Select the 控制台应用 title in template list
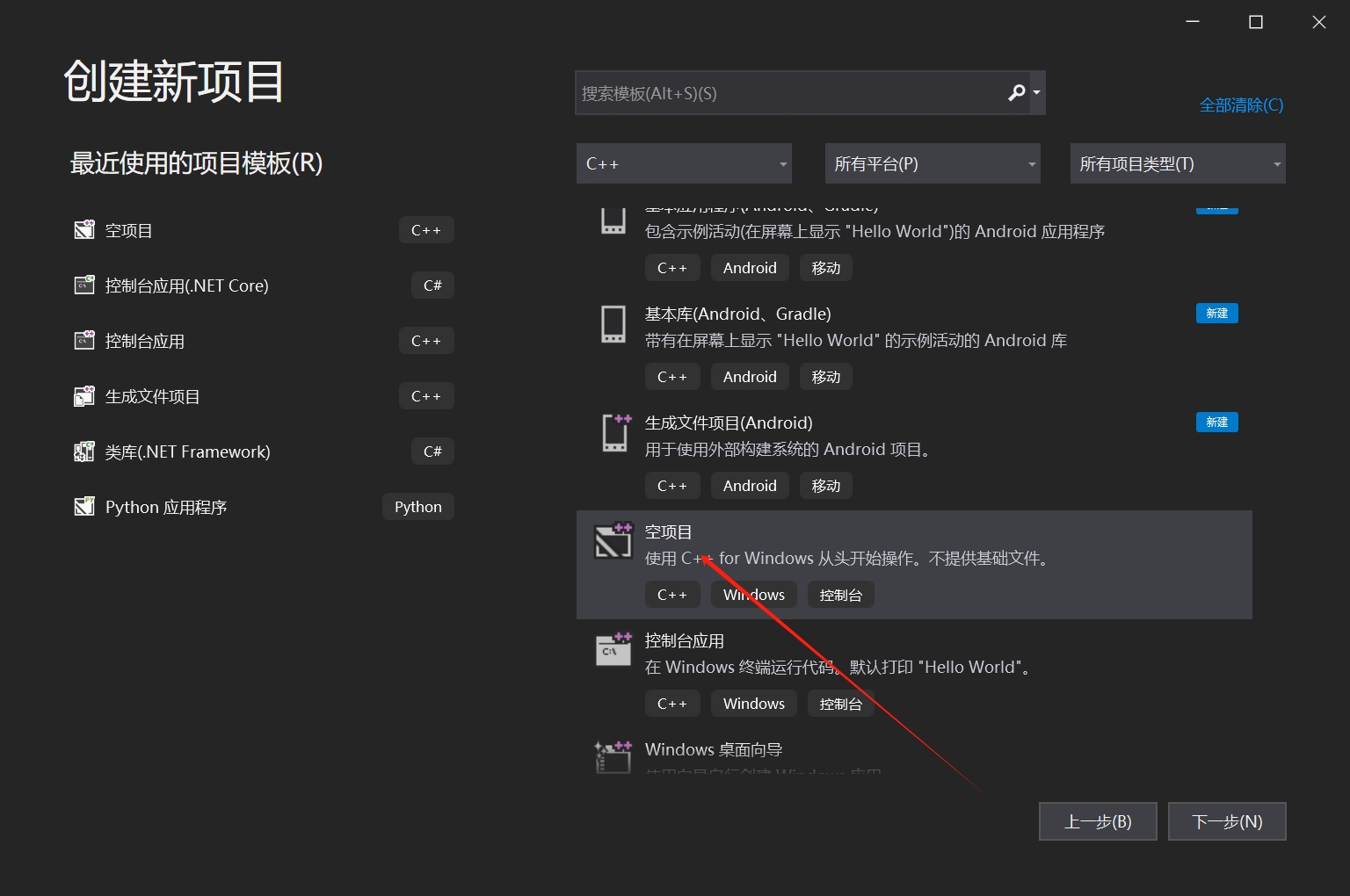 [x=685, y=640]
